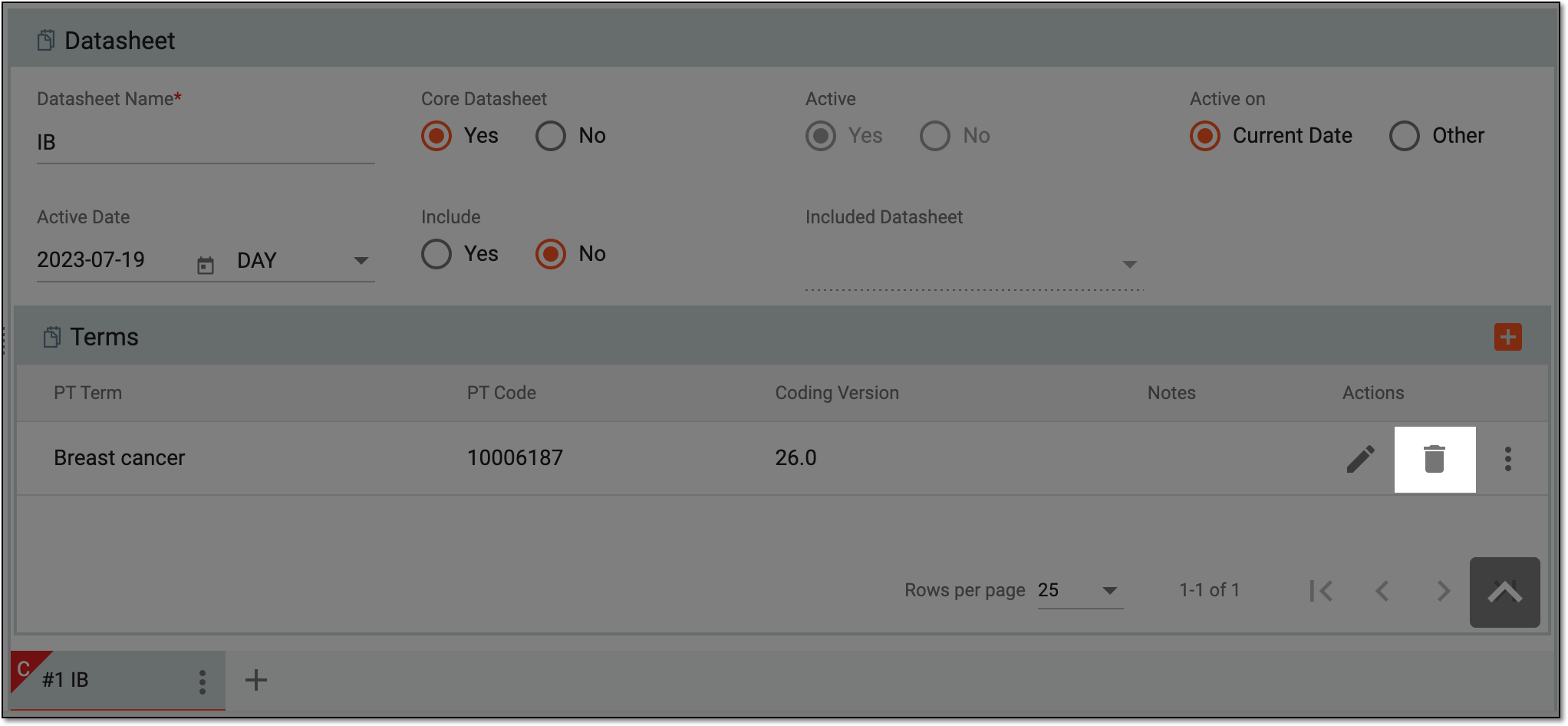Select Active No radio button
Screen dimensions: 1568x726
[x=935, y=137]
